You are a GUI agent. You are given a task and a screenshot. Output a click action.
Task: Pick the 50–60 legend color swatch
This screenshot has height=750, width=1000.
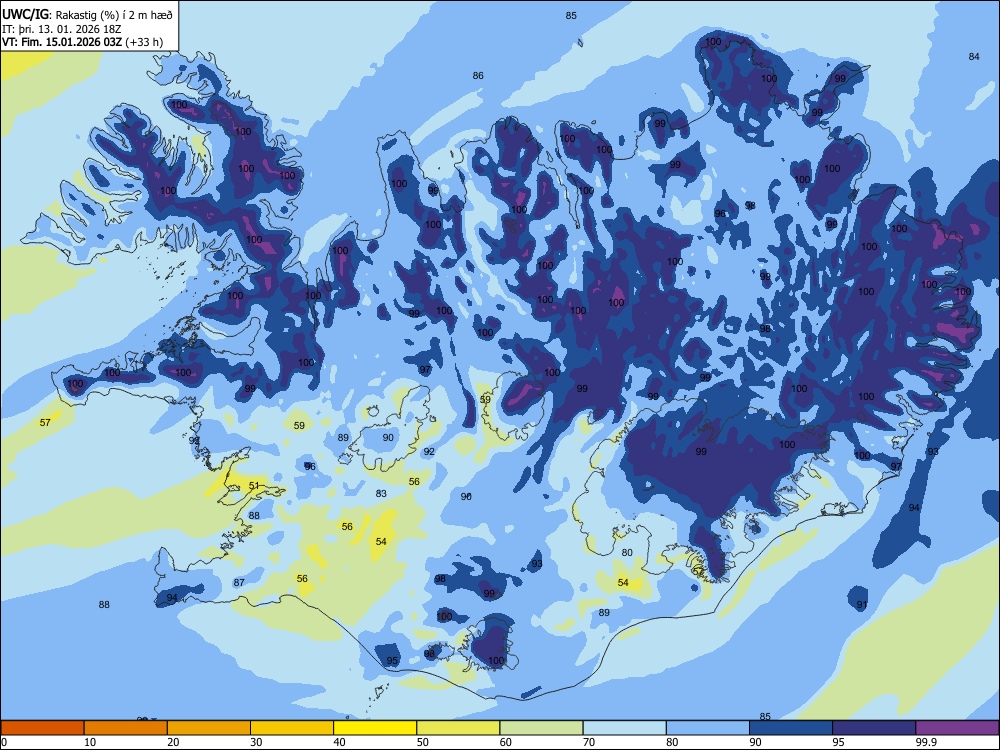[458, 728]
